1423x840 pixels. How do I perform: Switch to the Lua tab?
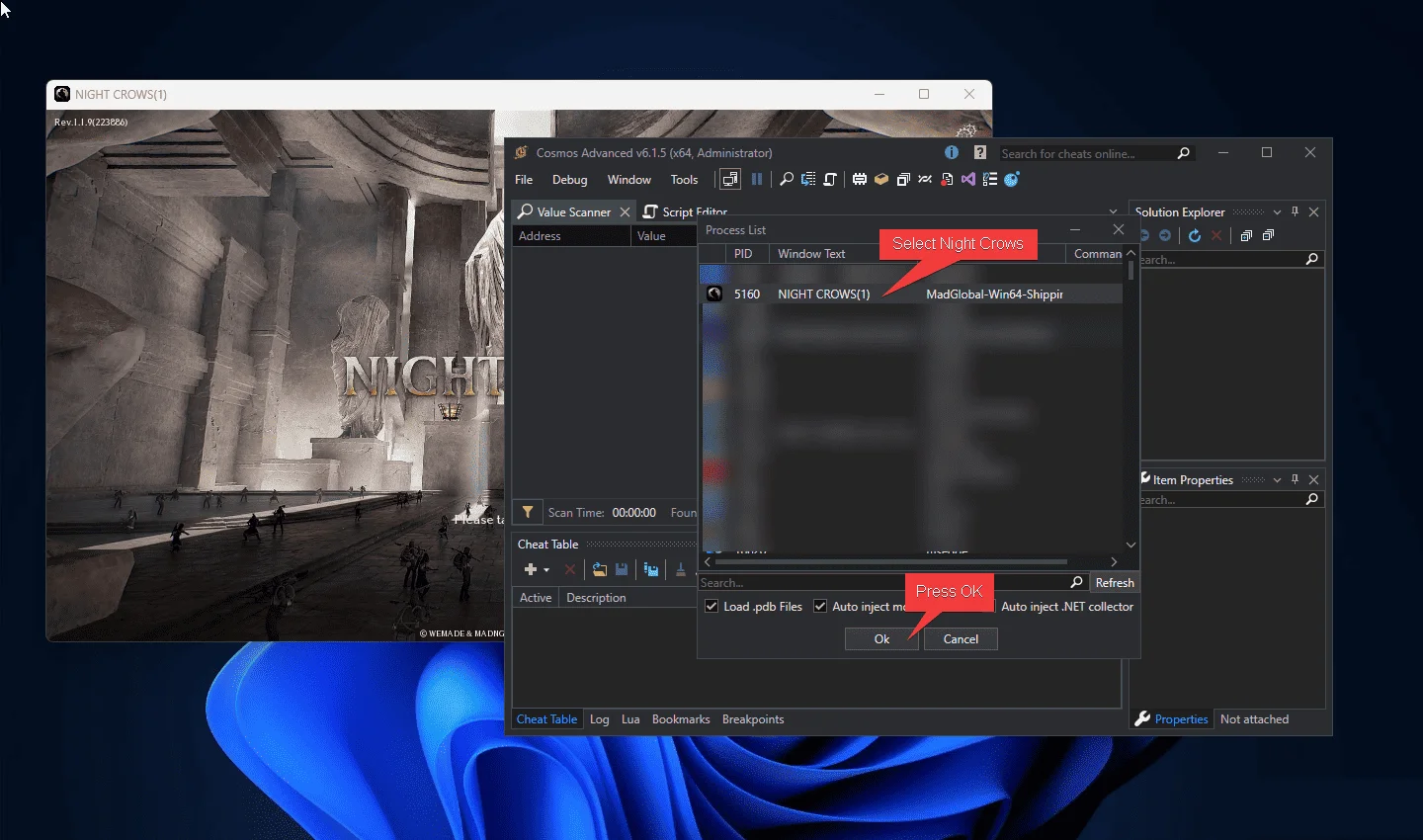[630, 718]
